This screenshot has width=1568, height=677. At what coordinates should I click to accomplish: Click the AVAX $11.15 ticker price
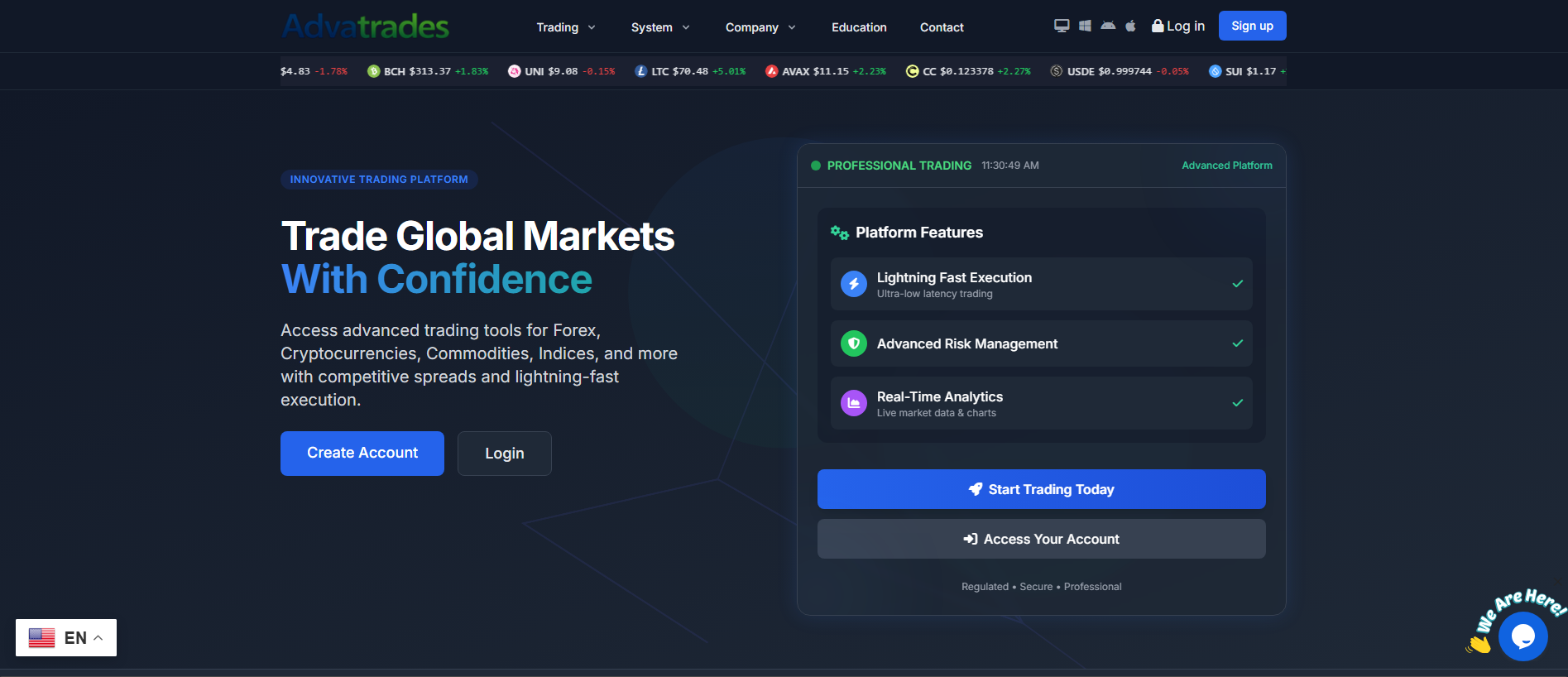[x=831, y=71]
